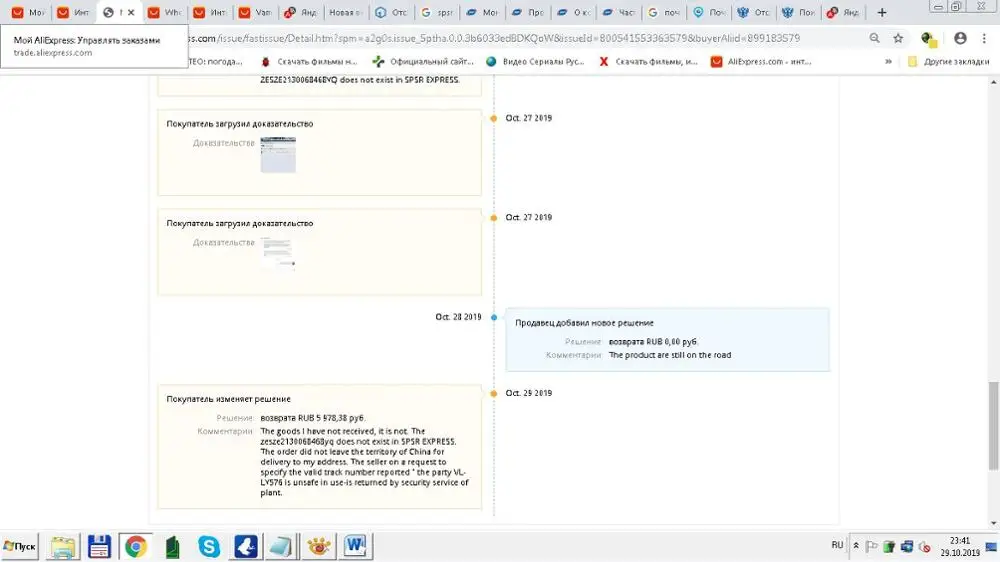The width and height of the screenshot is (1000, 562).
Task: Open first buyer evidence thumbnail
Action: point(278,154)
